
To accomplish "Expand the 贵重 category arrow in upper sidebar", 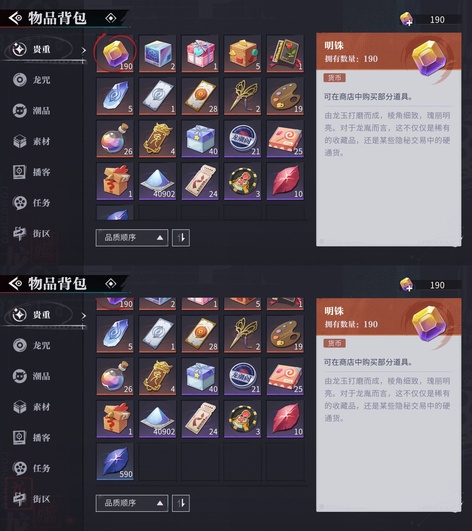I will 84,50.
